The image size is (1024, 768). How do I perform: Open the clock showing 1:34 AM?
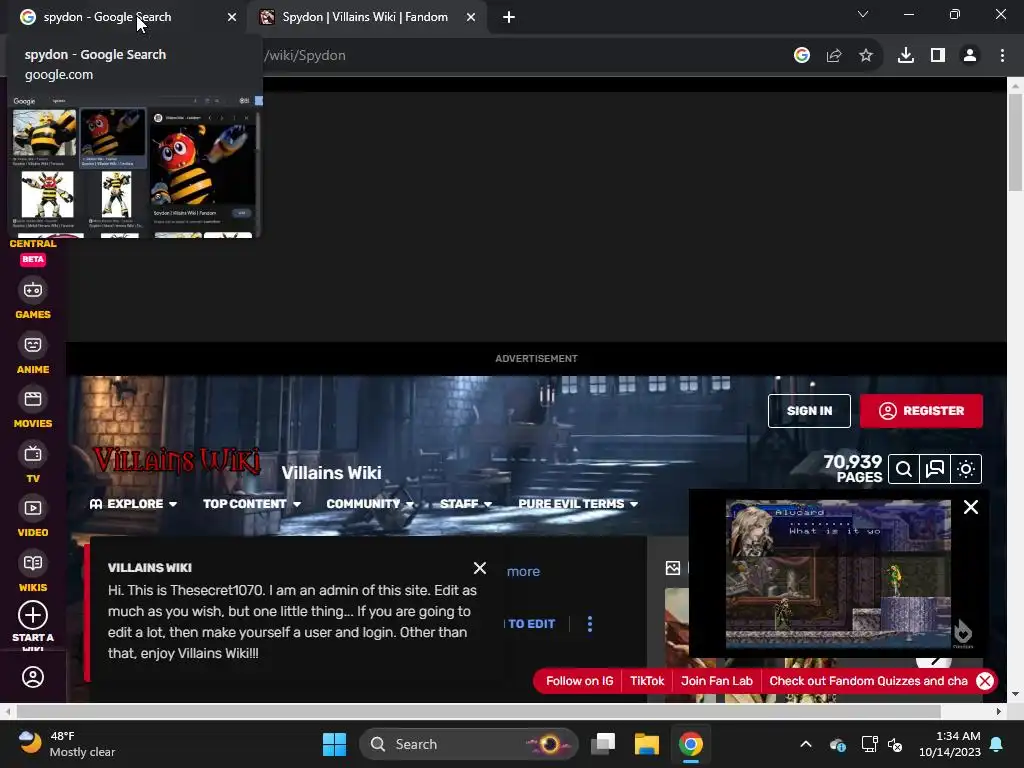[x=950, y=744]
